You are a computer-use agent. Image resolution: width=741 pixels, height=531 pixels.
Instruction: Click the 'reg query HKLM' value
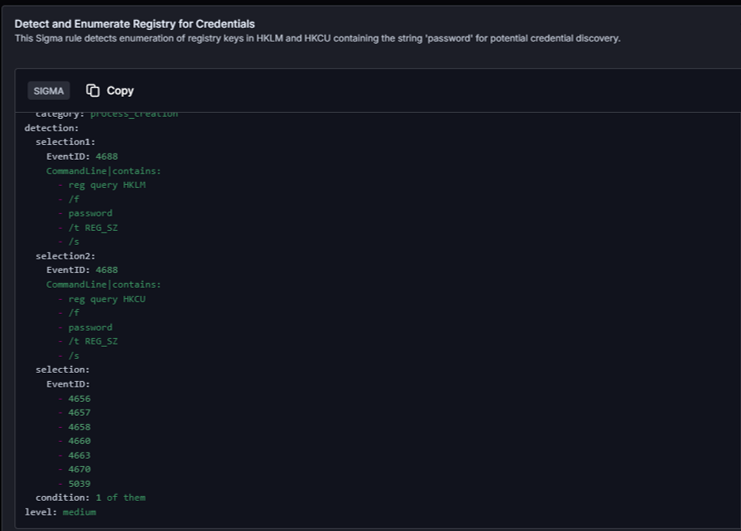tap(107, 185)
